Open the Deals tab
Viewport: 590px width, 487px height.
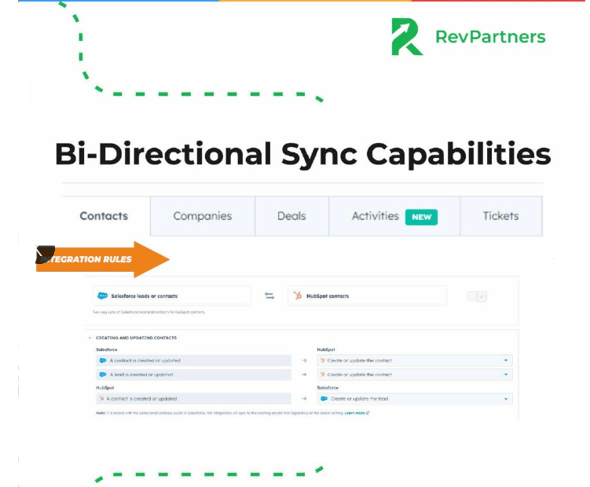tap(292, 216)
